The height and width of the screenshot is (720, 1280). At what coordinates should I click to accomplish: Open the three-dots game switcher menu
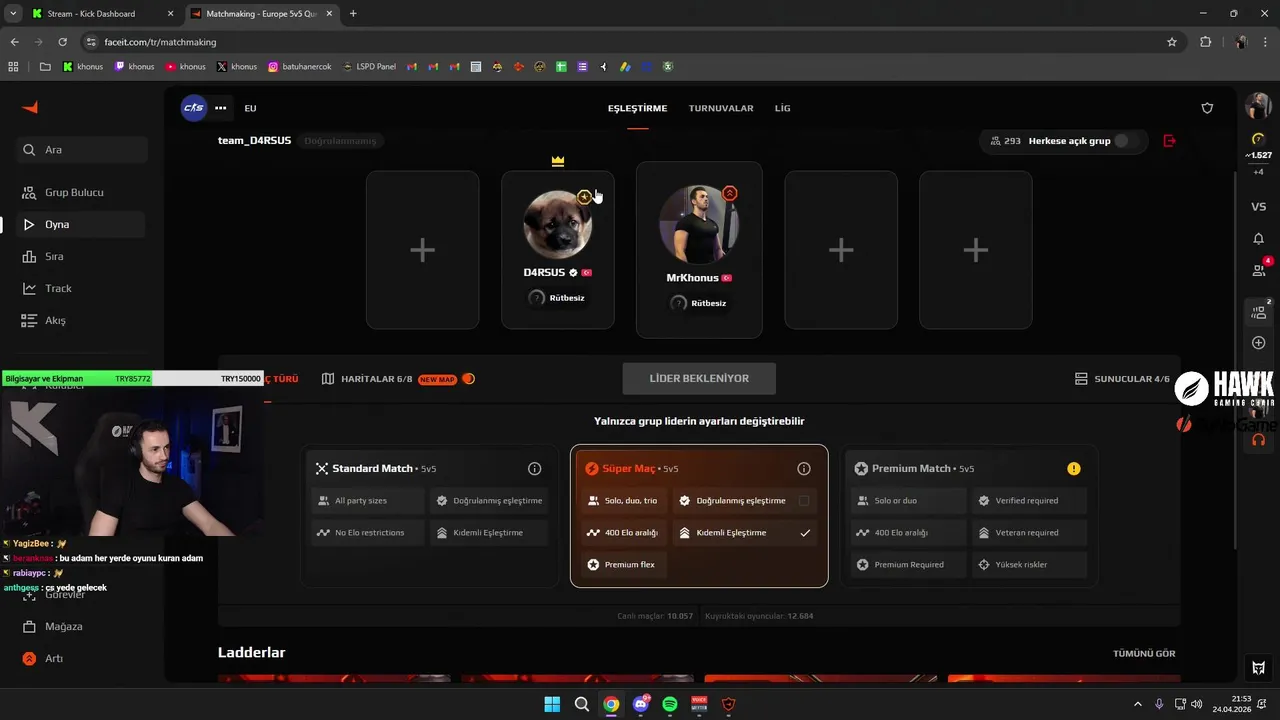221,108
